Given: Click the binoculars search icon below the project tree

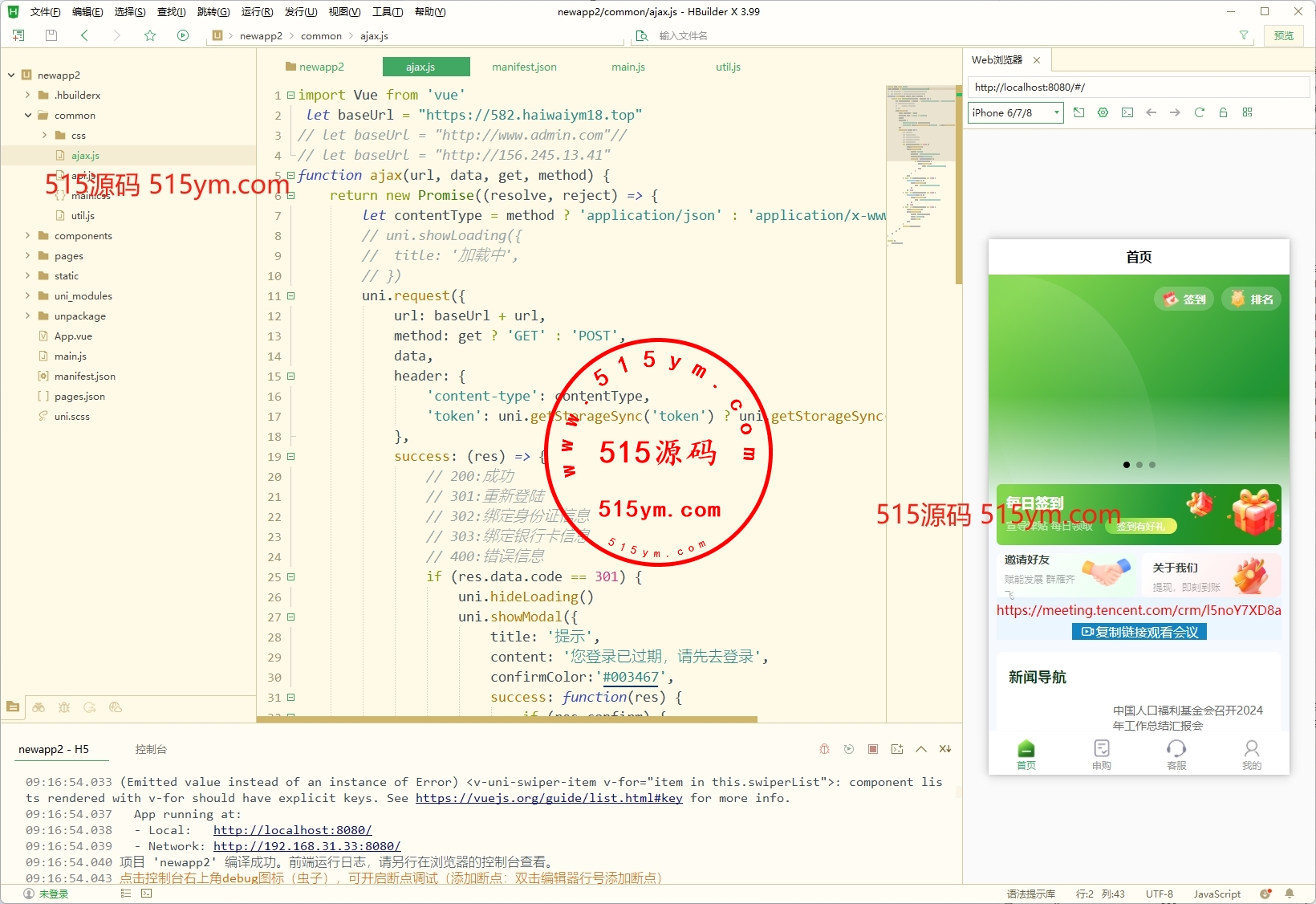Looking at the screenshot, I should pyautogui.click(x=39, y=707).
